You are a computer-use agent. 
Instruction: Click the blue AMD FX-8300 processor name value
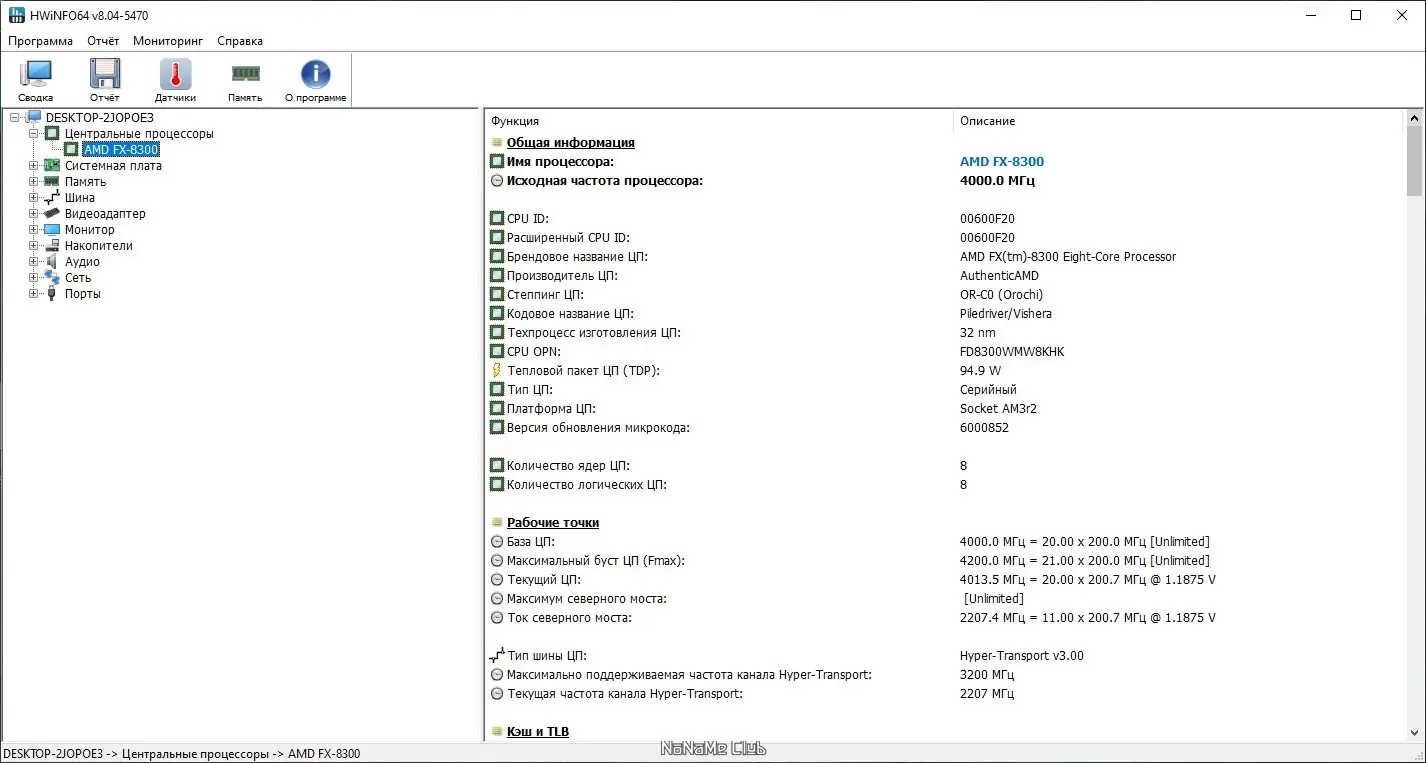[1002, 162]
